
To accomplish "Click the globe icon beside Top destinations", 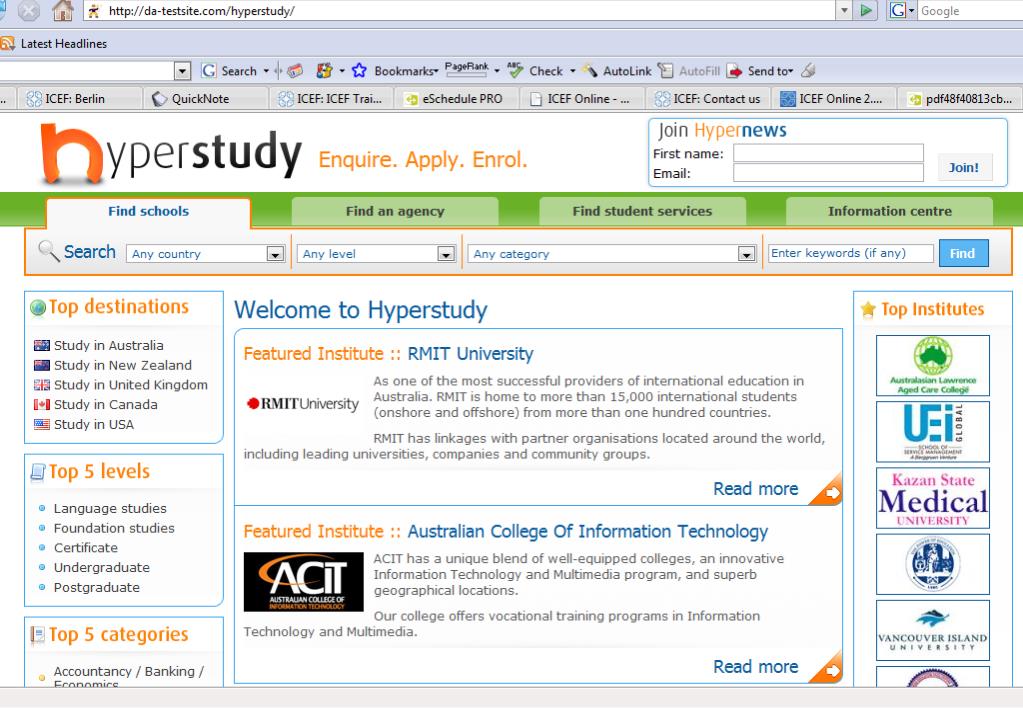I will coord(38,307).
